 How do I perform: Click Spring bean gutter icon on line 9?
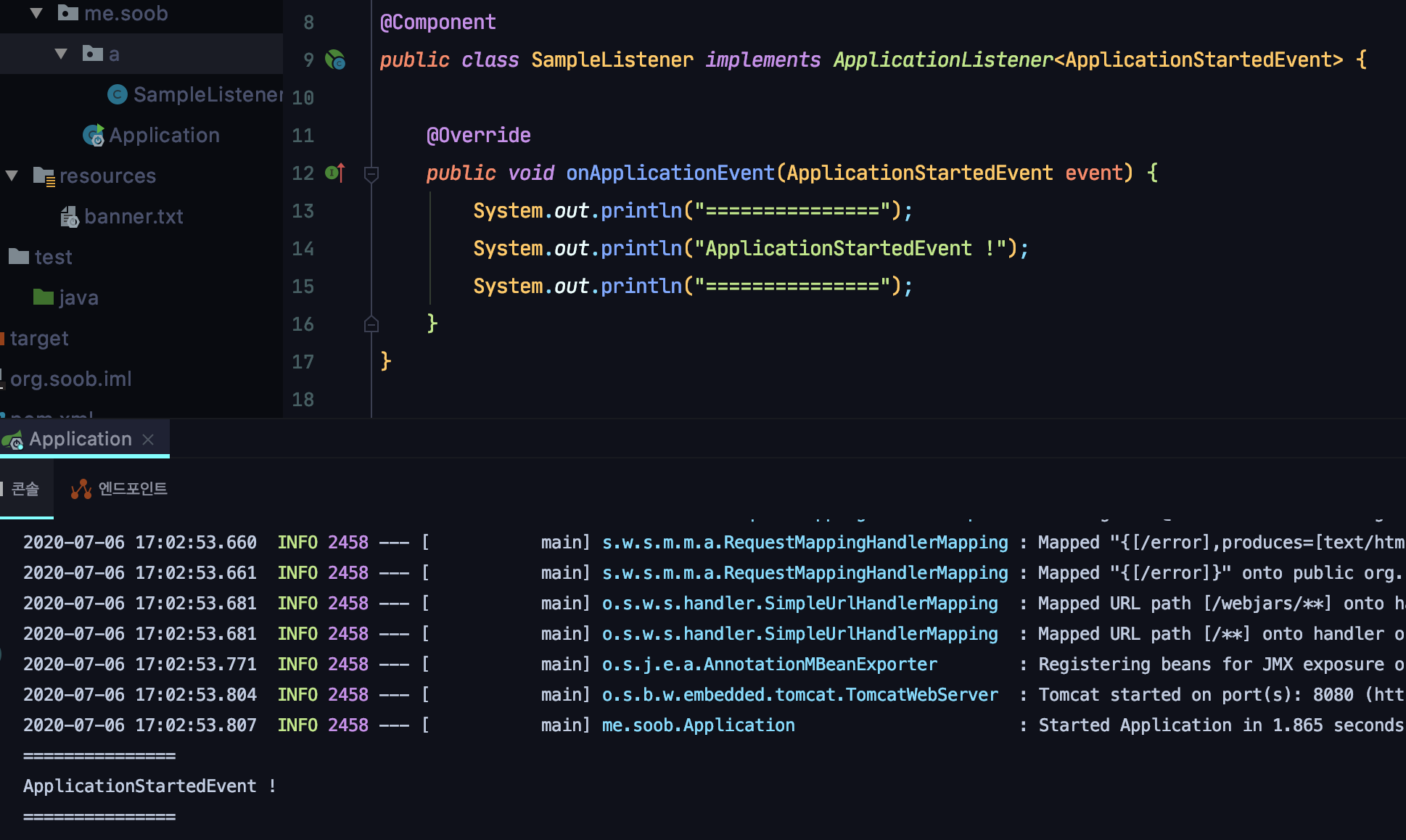click(335, 59)
